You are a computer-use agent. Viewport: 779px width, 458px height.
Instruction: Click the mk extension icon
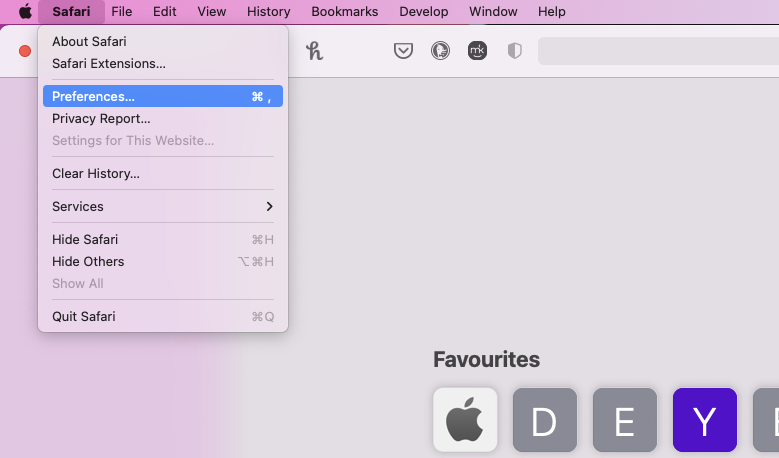[x=477, y=51]
